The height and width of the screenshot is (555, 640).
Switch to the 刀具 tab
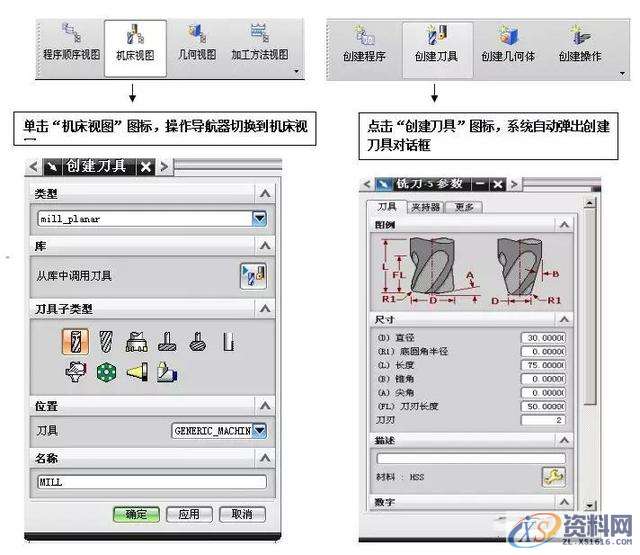387,206
